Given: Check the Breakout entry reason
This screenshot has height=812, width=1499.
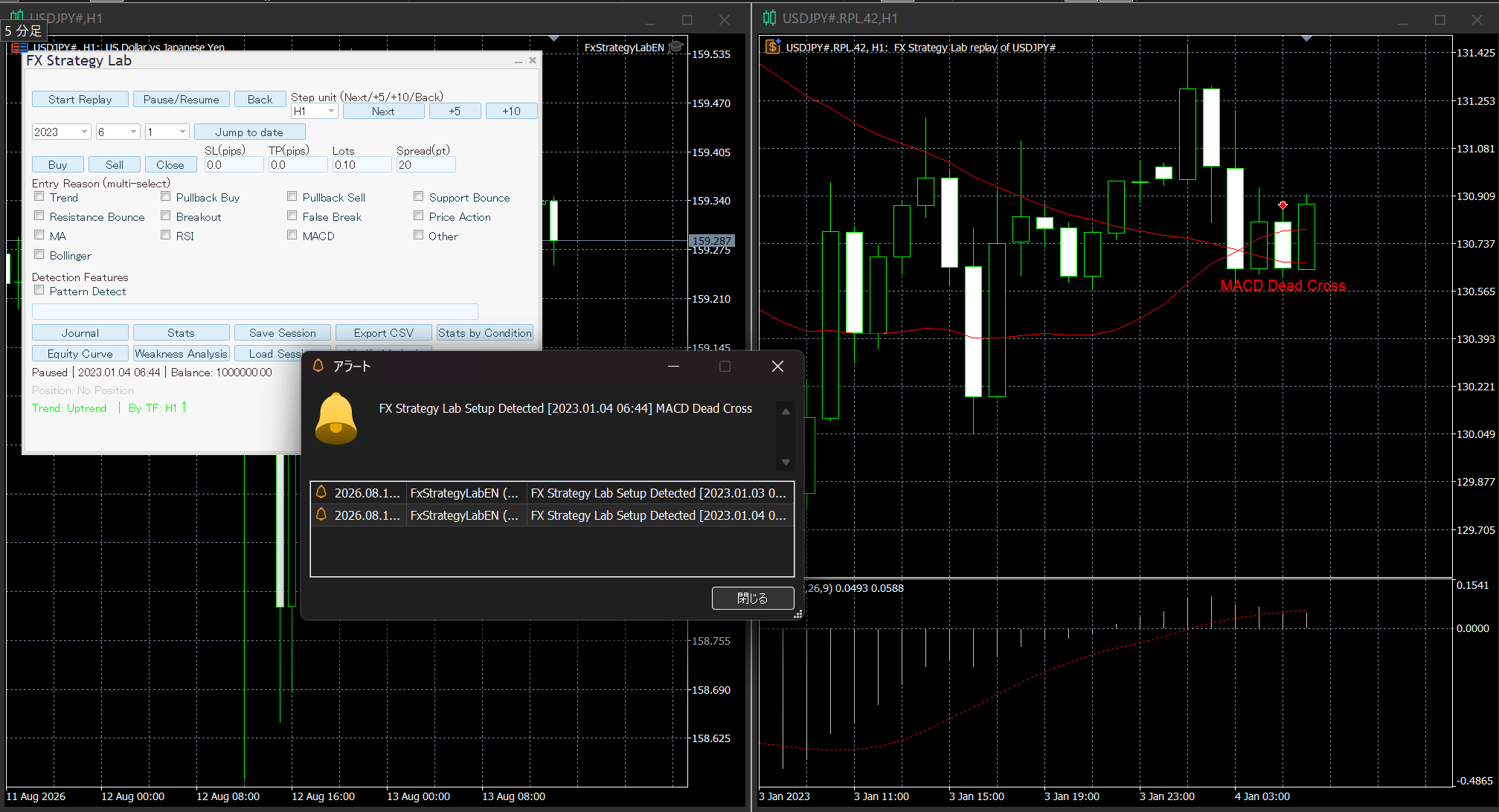Looking at the screenshot, I should click(166, 216).
